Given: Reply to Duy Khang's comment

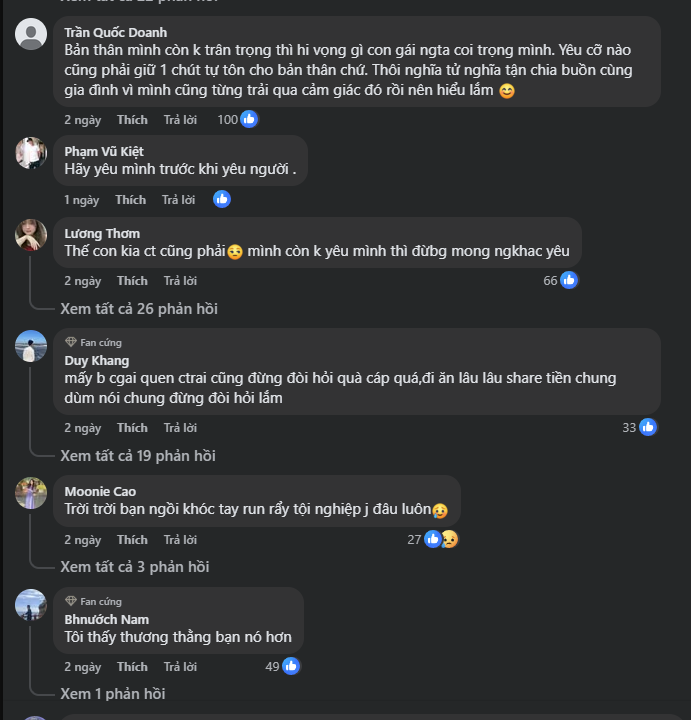Looking at the screenshot, I should click(180, 428).
